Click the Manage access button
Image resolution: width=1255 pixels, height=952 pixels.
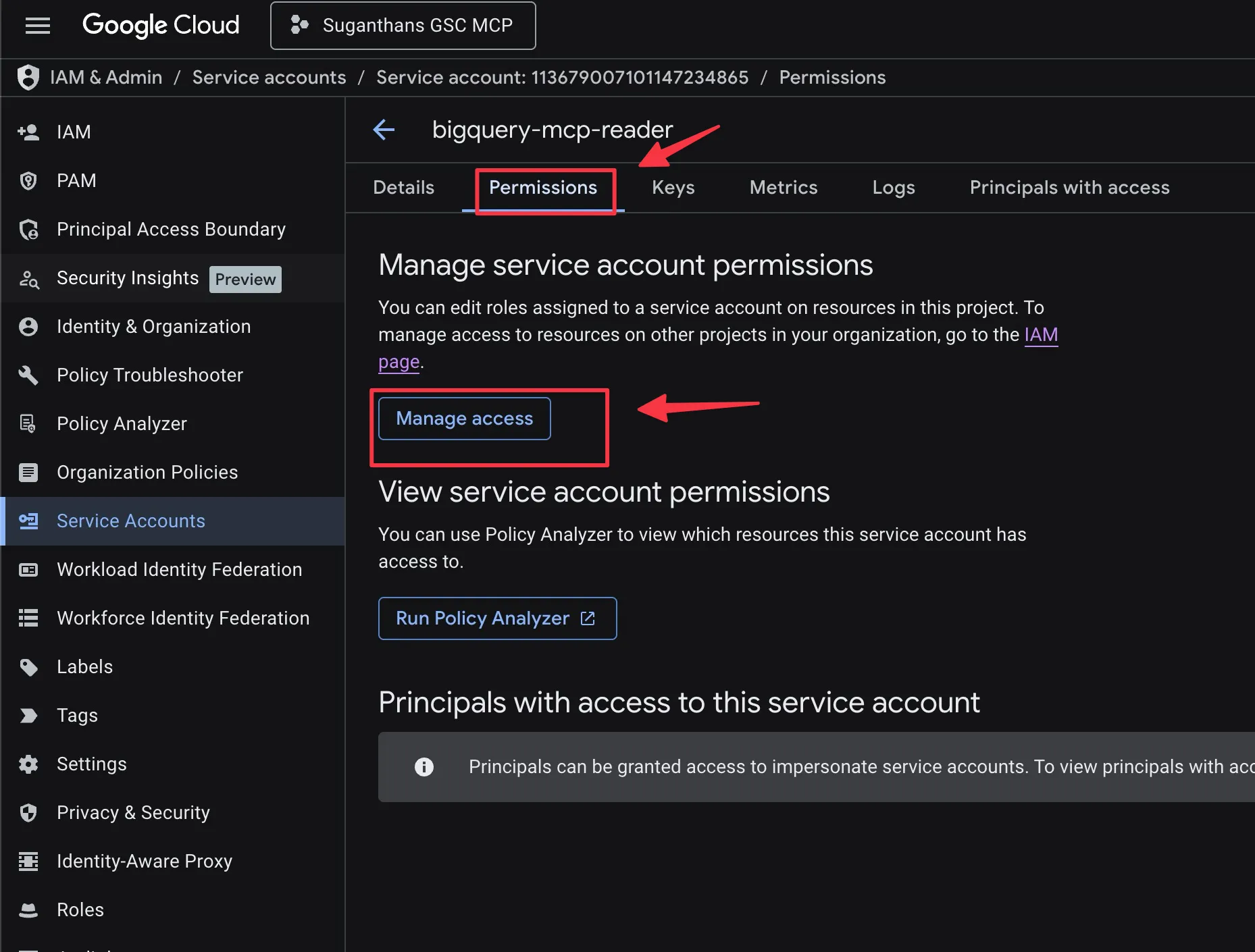click(465, 419)
